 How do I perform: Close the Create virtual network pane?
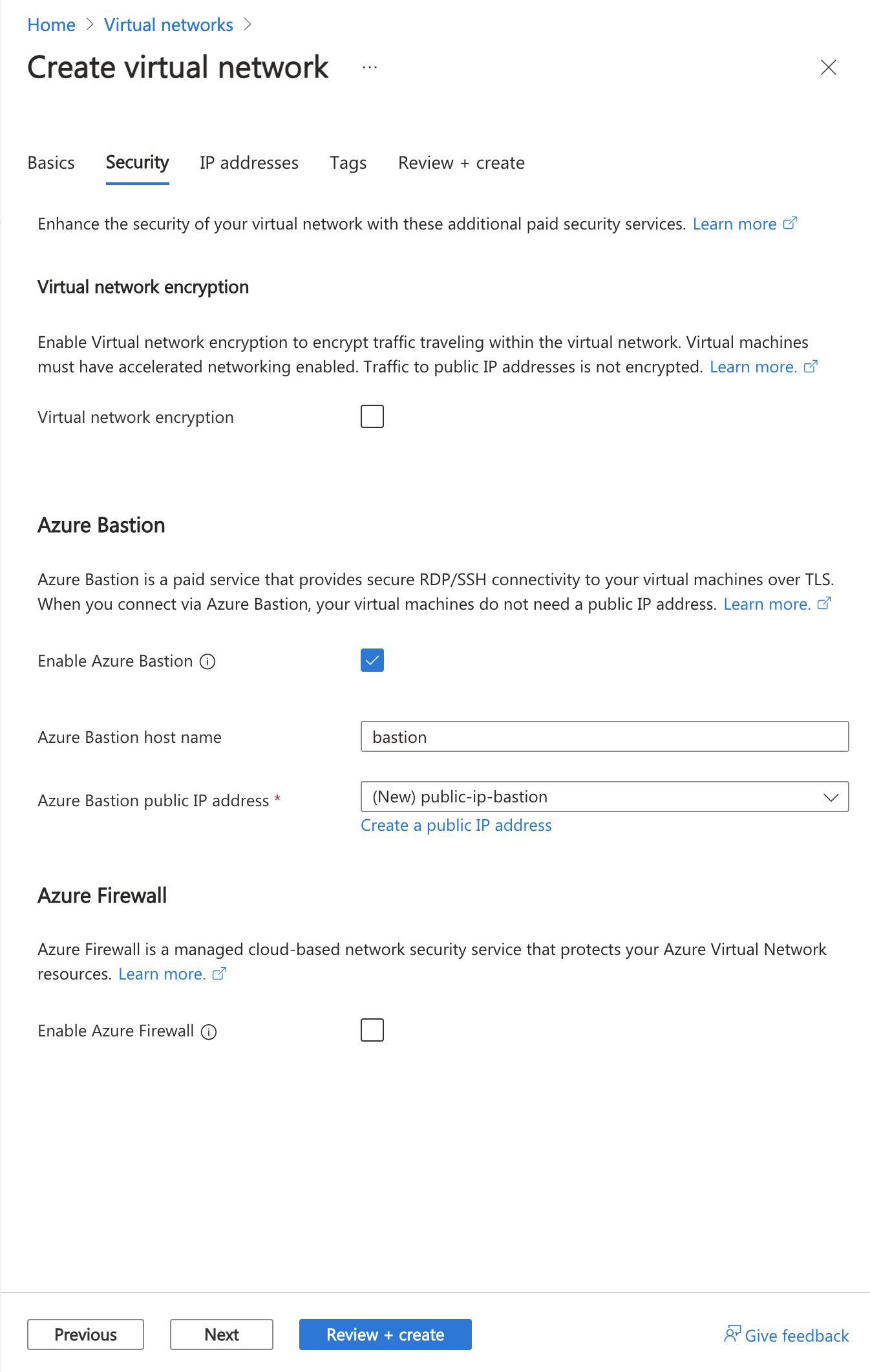[x=828, y=67]
